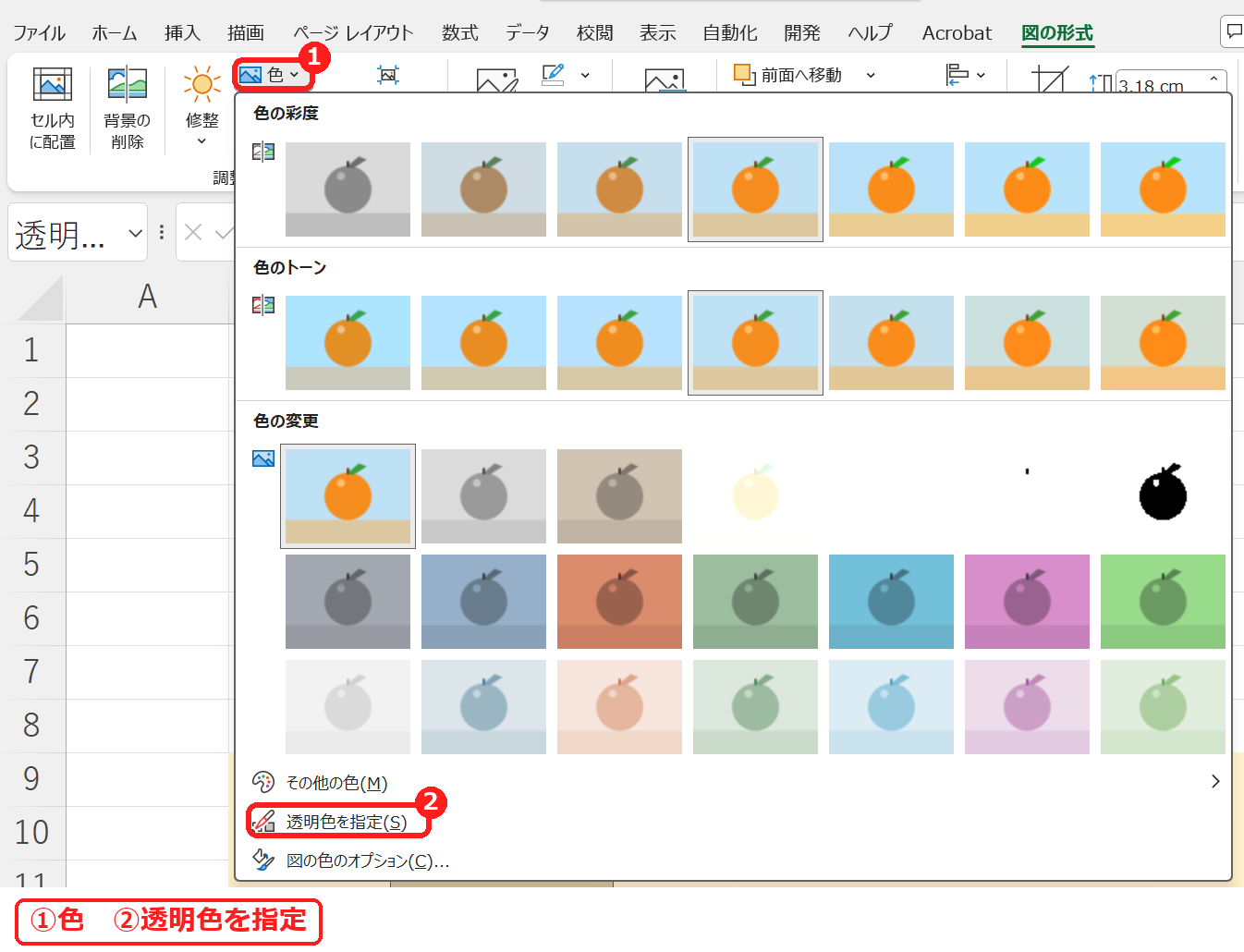
Task: Apply the black silhouette 色の変更 preset
Action: pyautogui.click(x=1163, y=496)
